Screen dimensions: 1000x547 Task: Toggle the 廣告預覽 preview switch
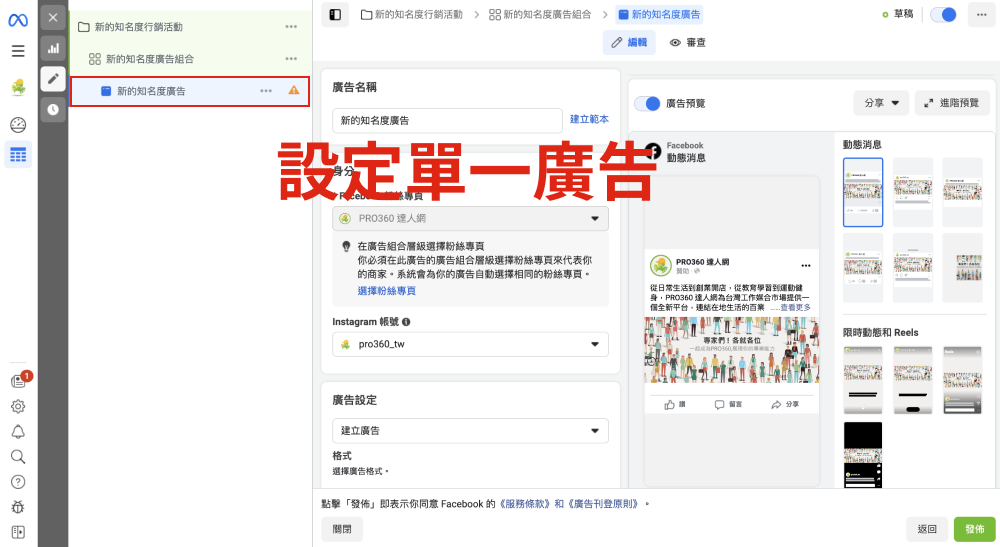pyautogui.click(x=649, y=103)
